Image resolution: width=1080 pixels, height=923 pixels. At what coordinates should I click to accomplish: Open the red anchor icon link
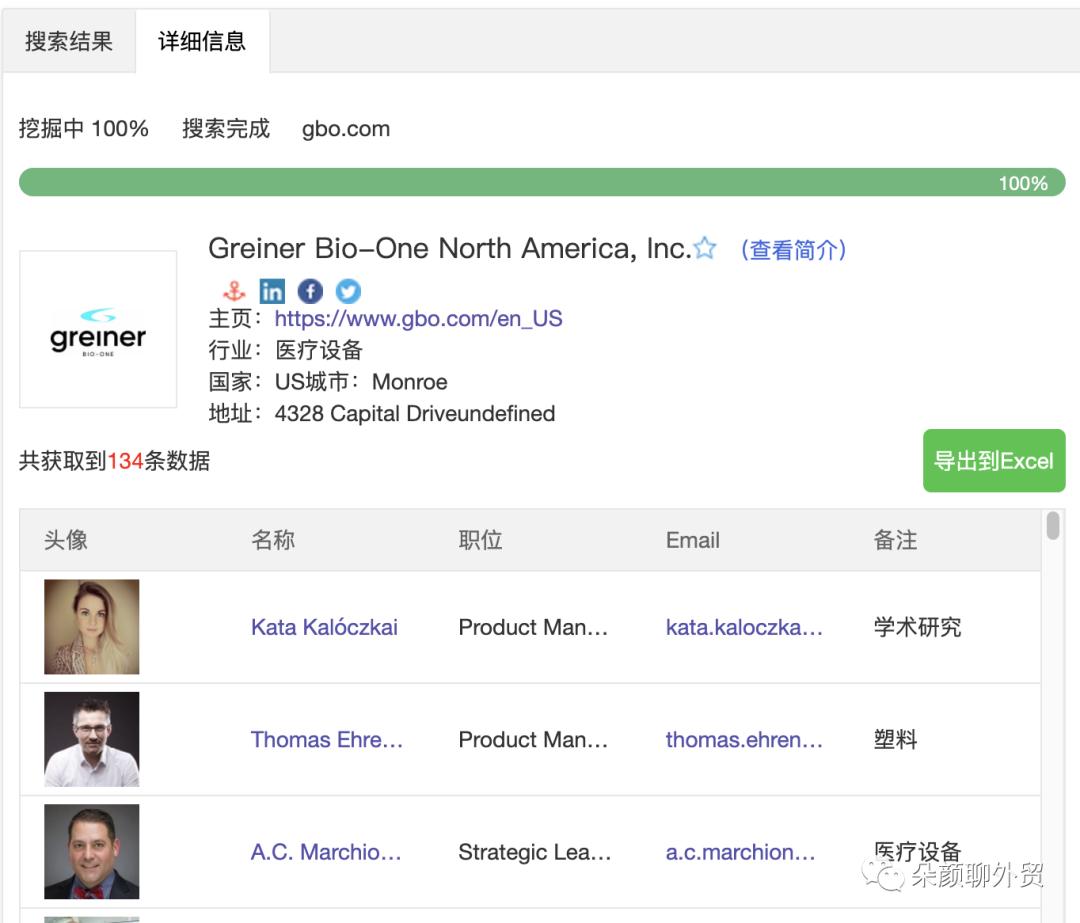pyautogui.click(x=234, y=291)
